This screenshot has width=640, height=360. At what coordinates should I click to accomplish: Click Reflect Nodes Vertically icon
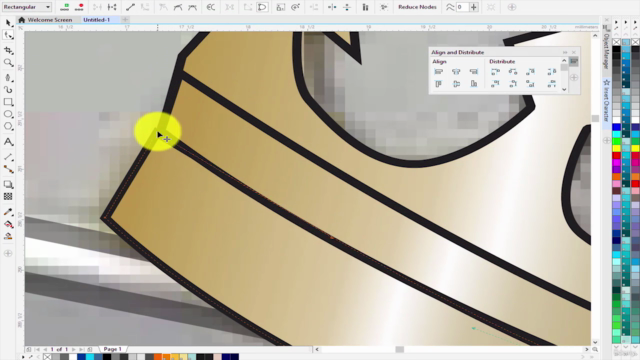[x=347, y=7]
